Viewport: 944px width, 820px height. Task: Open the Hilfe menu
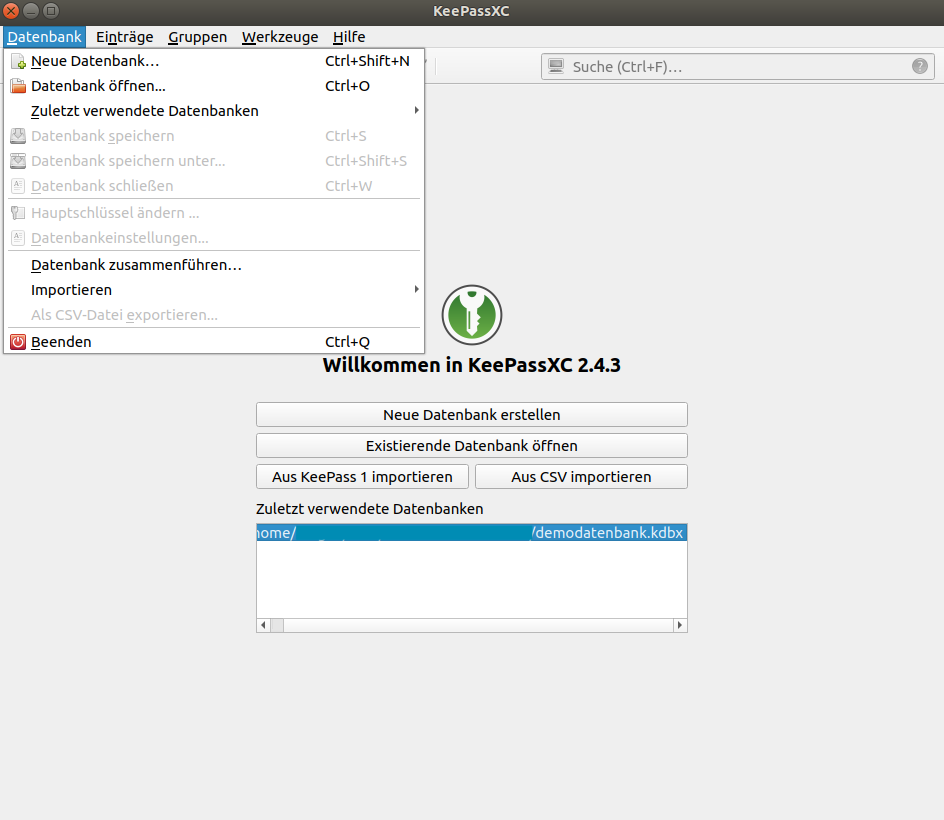(x=349, y=37)
